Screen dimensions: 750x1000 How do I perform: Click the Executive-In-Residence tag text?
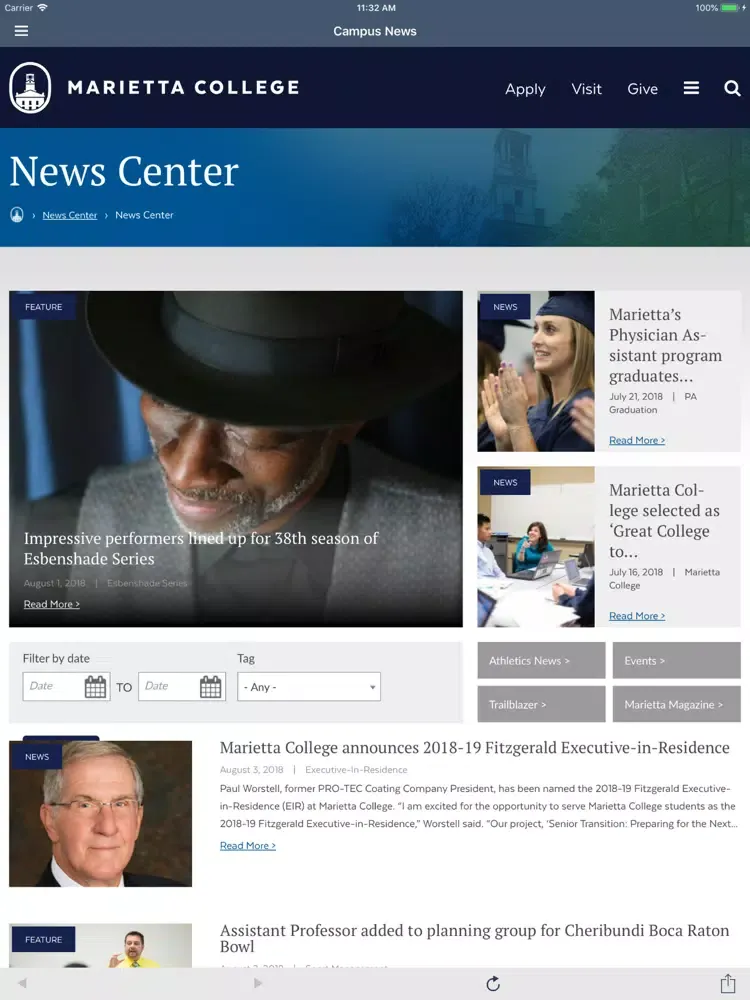(356, 770)
